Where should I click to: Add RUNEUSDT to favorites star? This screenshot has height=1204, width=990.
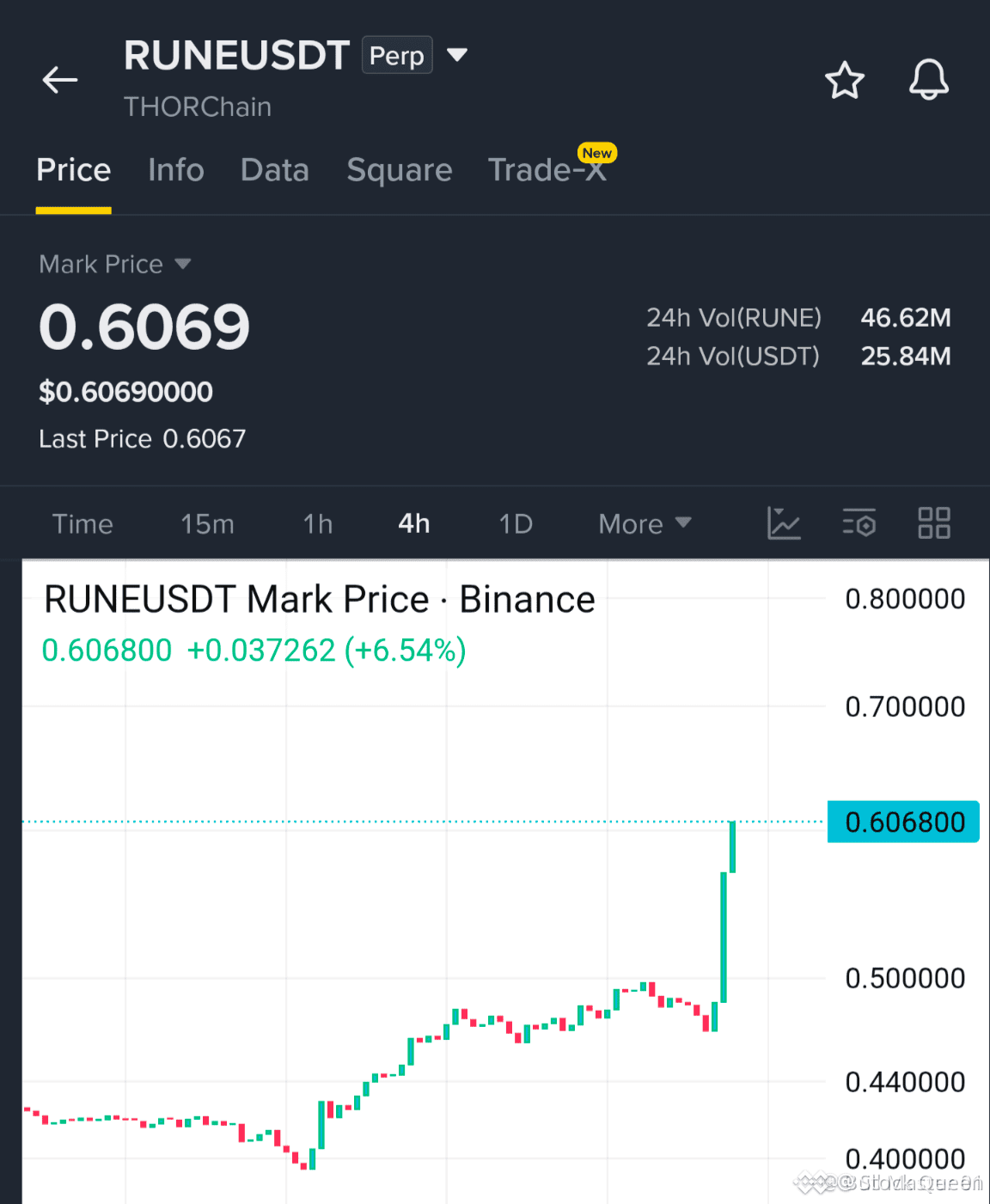[844, 80]
